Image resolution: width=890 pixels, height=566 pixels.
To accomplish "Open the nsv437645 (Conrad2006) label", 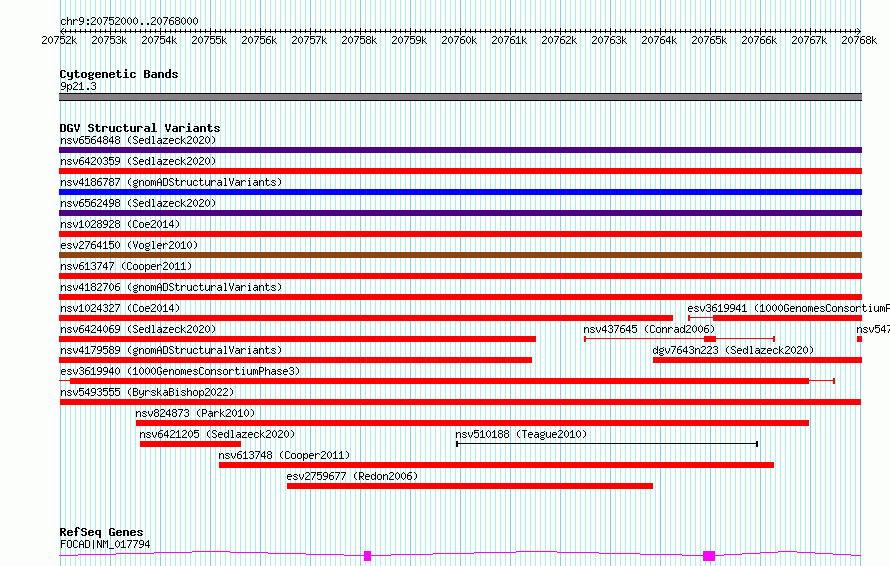I will click(649, 329).
